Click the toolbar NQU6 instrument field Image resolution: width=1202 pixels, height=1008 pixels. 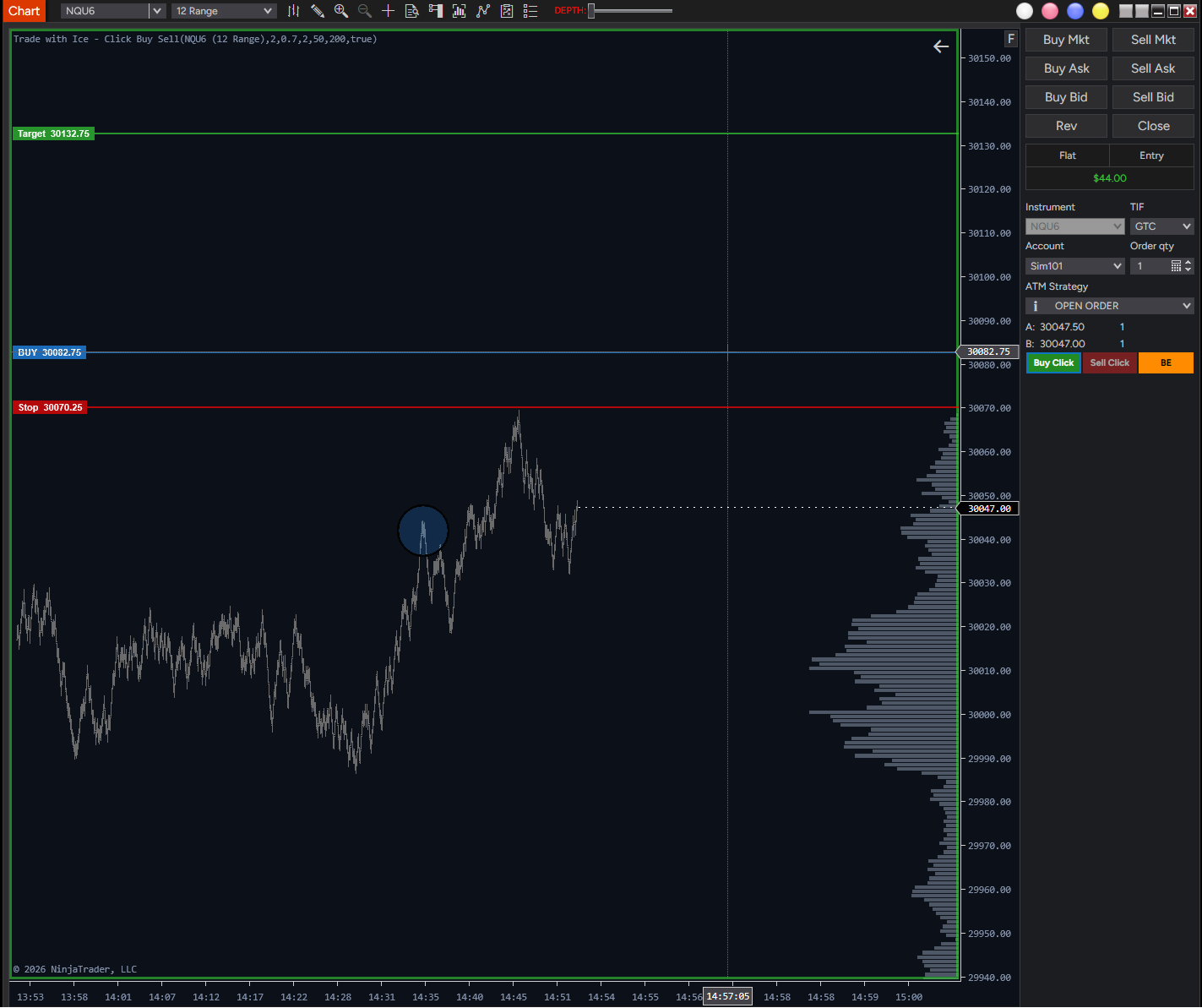[x=105, y=11]
